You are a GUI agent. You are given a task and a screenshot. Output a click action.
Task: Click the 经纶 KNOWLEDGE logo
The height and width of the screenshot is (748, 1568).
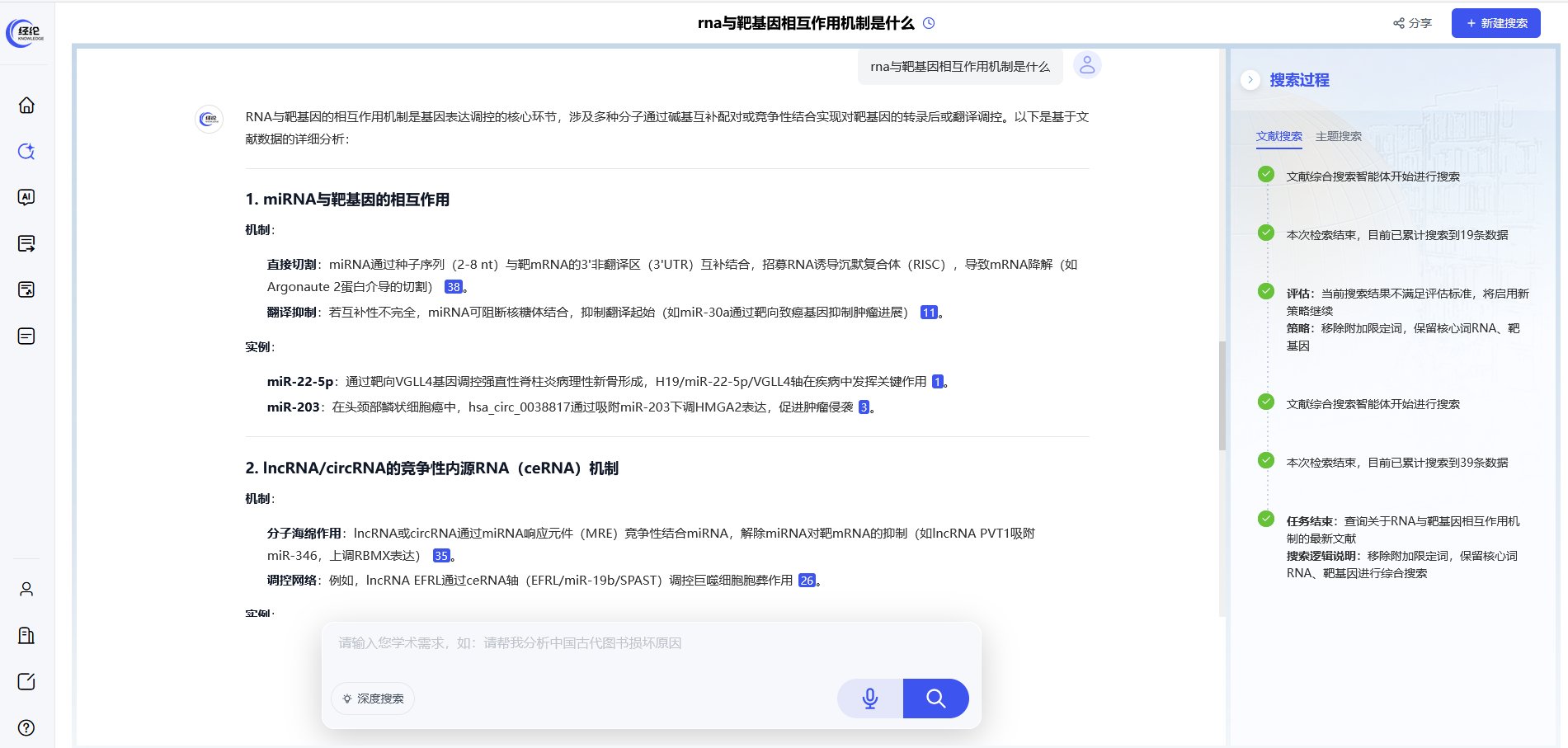pos(25,32)
